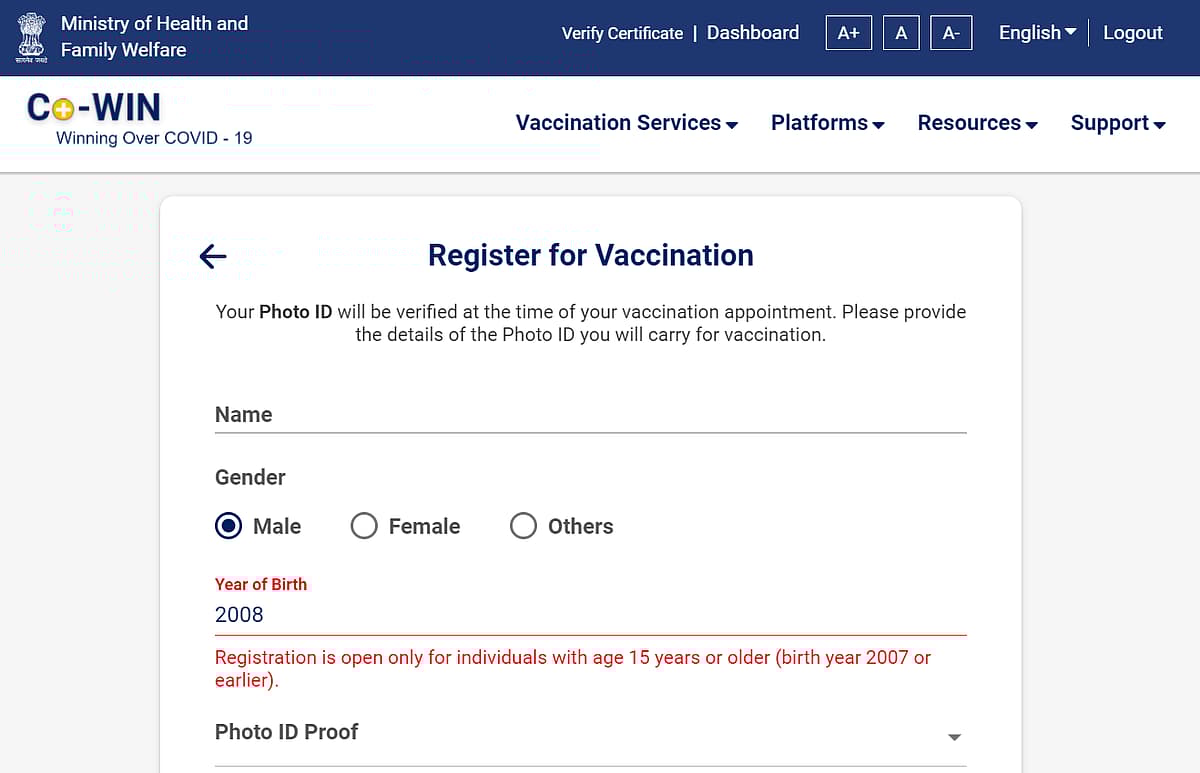Viewport: 1200px width, 773px height.
Task: Decrease font size with the A- button
Action: [951, 33]
